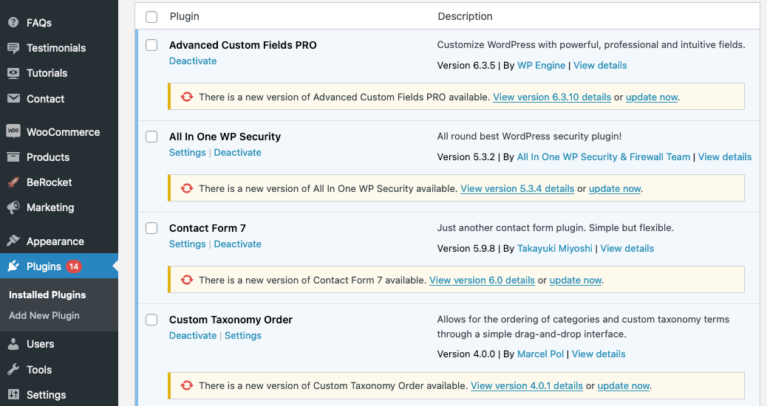Click the Marketing megaphone icon
The image size is (767, 406).
coord(13,208)
